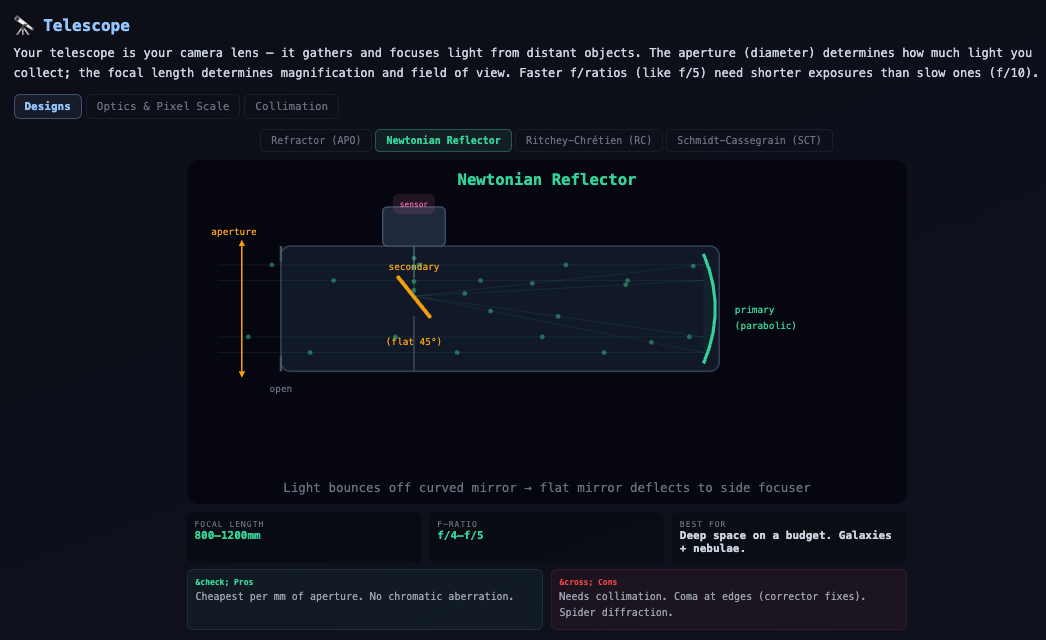This screenshot has width=1046, height=640.
Task: Click the green primary mirror curve
Action: tap(711, 309)
